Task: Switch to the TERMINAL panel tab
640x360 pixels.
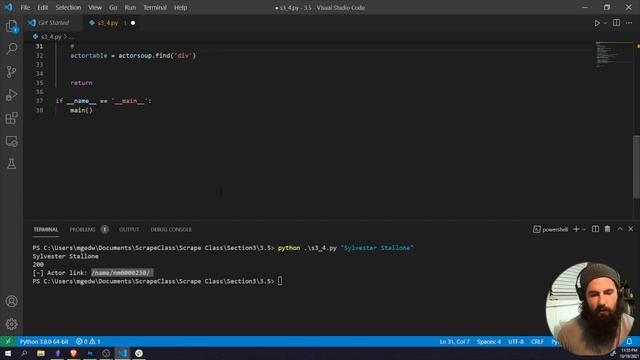Action: click(x=46, y=229)
